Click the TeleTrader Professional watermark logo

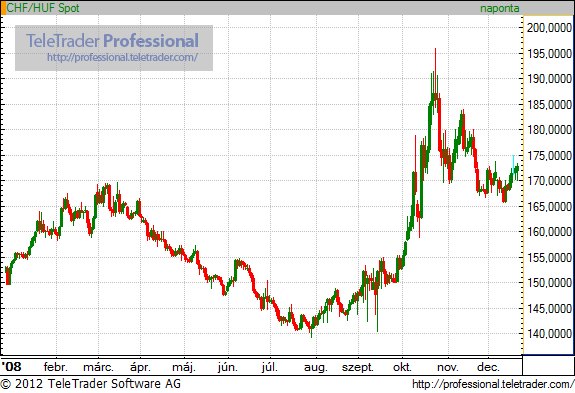point(112,40)
